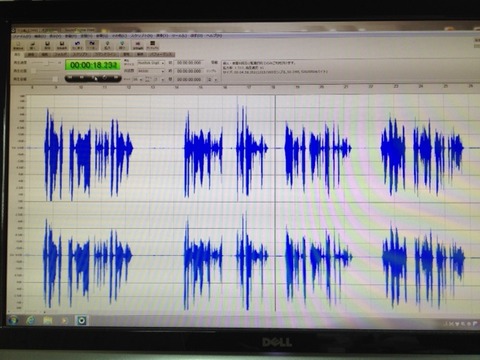Screen dimensions: 480x360
Task: Click the playhead line in the upper channel
Action: [275, 148]
